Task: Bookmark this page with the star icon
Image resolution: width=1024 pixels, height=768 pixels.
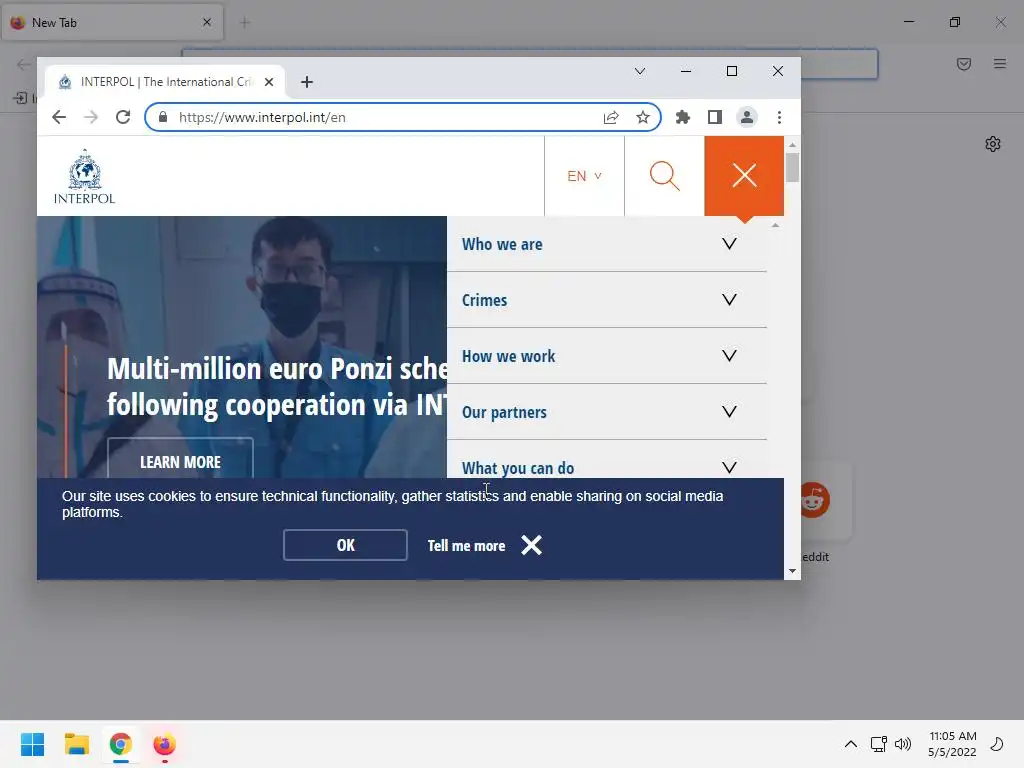Action: pyautogui.click(x=643, y=117)
